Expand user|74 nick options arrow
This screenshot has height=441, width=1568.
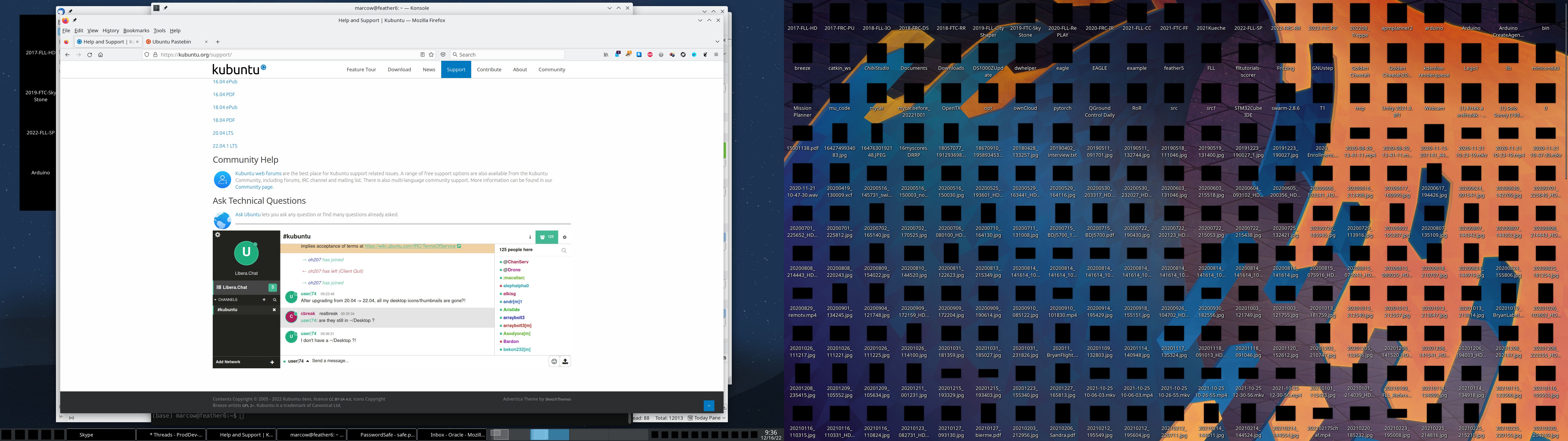click(307, 361)
